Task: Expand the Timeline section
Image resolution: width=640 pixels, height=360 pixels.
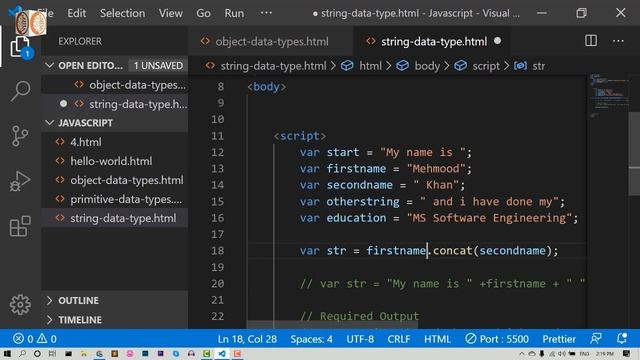Action: (49, 320)
